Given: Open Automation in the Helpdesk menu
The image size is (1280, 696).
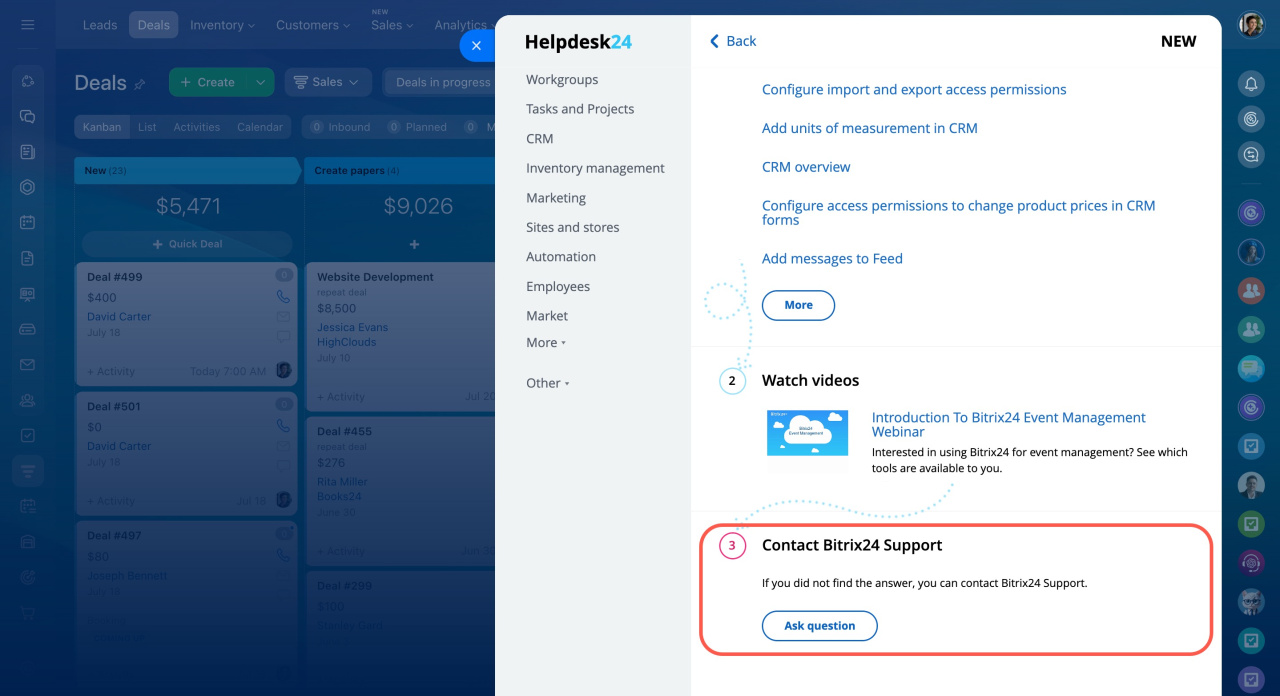Looking at the screenshot, I should pyautogui.click(x=561, y=257).
